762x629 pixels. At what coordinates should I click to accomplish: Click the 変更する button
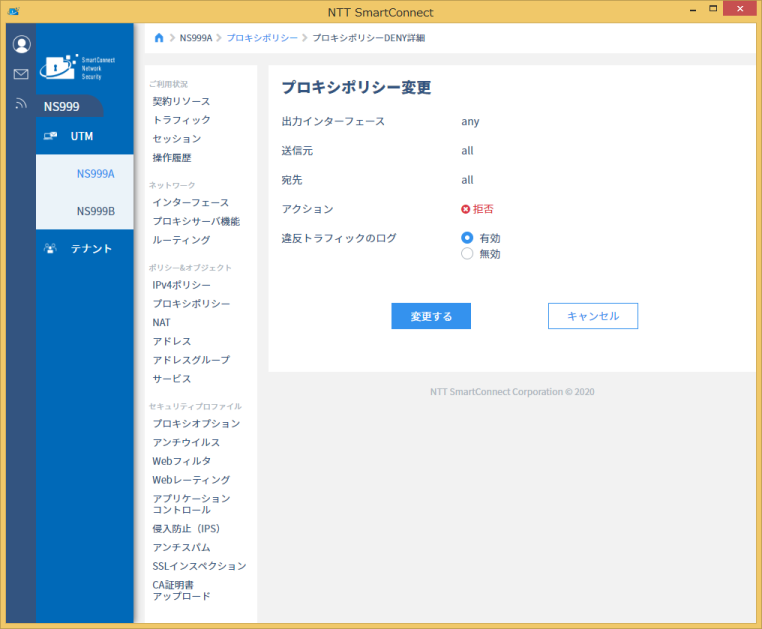(431, 316)
